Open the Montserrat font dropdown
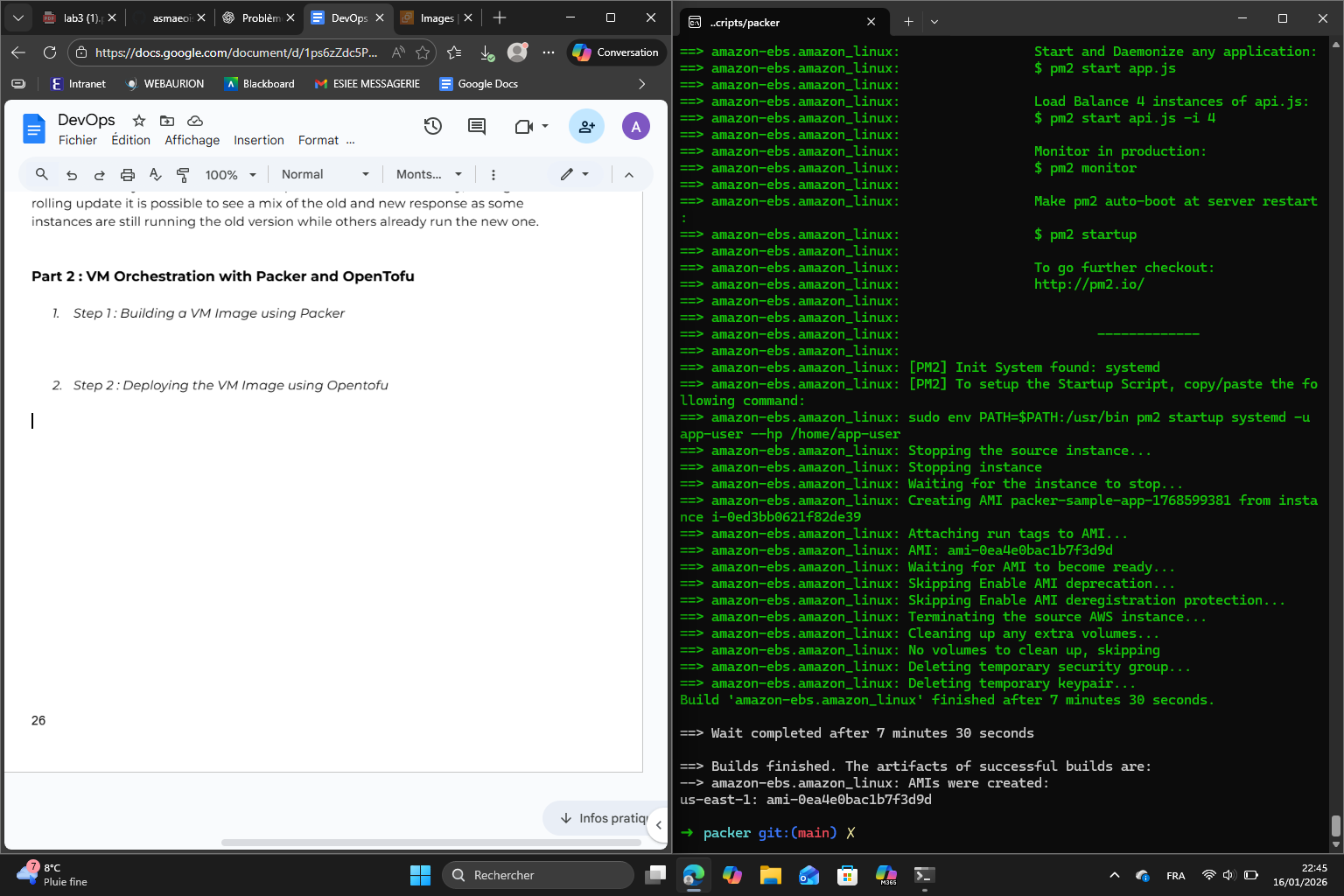 428,174
